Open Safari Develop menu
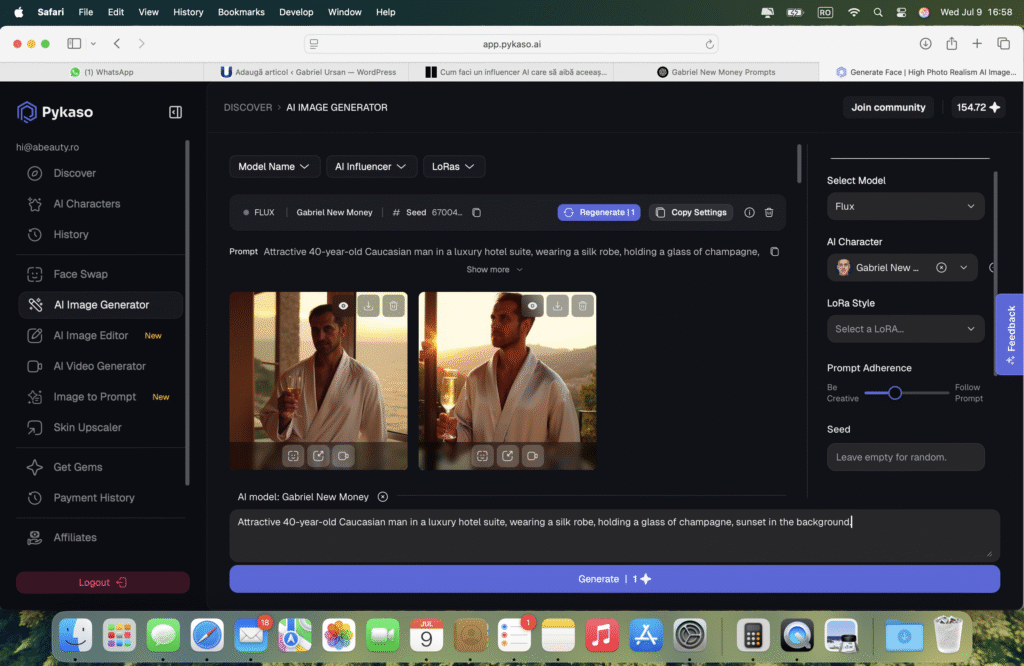The width and height of the screenshot is (1024, 666). (x=296, y=12)
